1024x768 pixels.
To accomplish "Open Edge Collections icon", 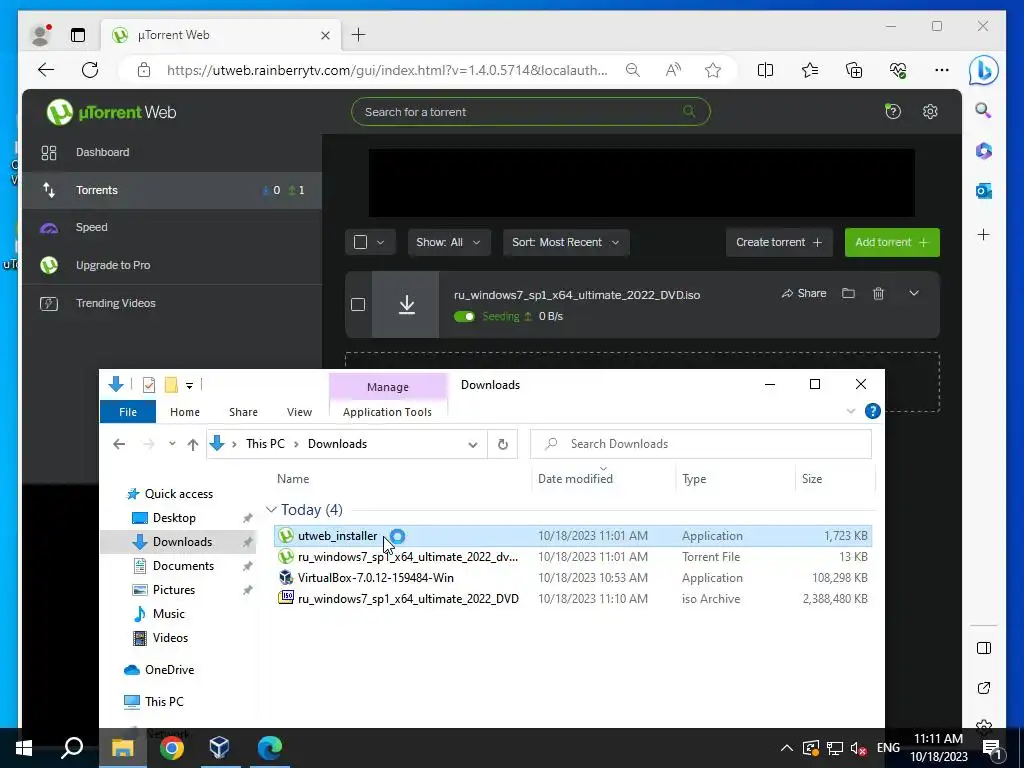I will tap(854, 70).
